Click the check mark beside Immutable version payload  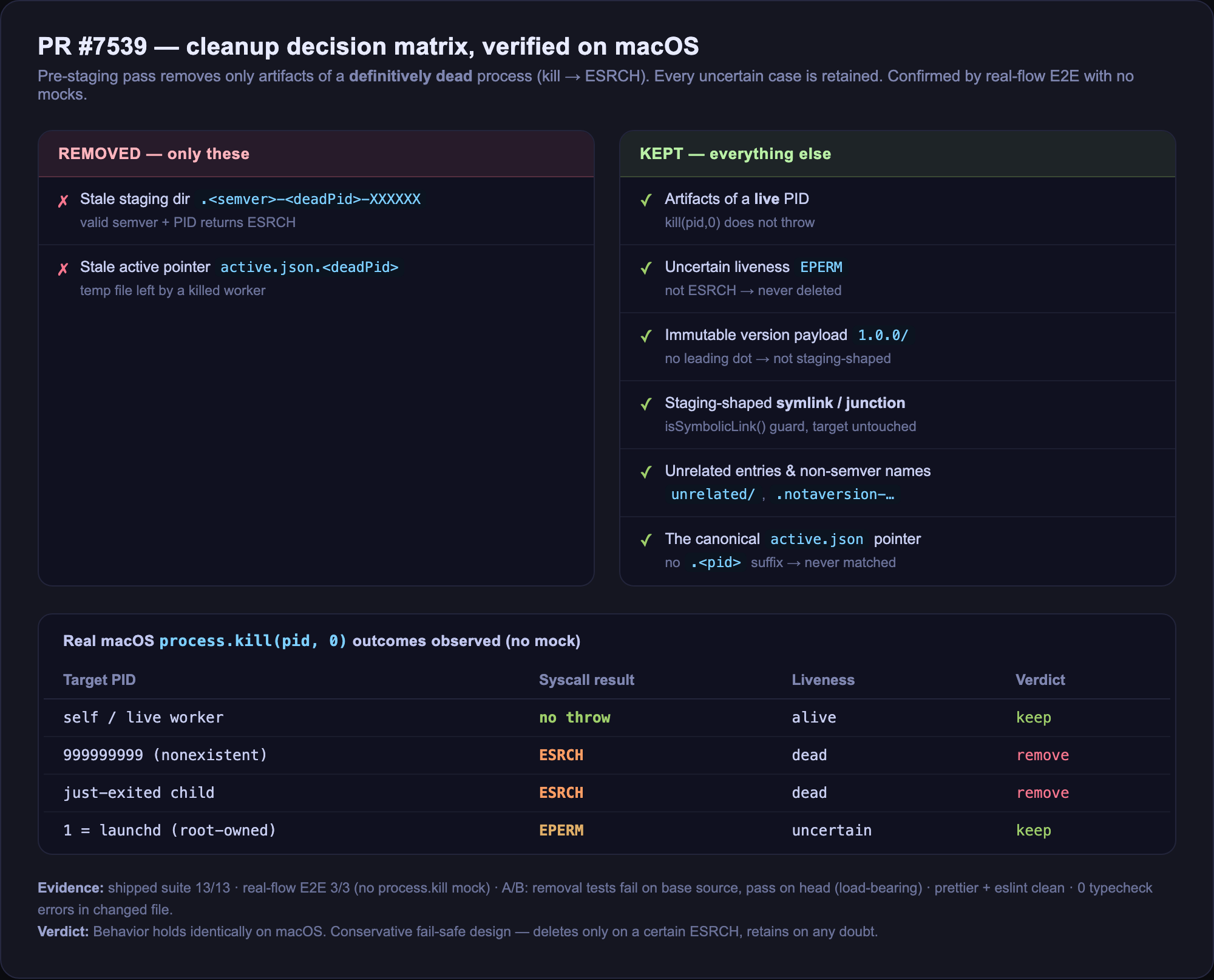(646, 336)
